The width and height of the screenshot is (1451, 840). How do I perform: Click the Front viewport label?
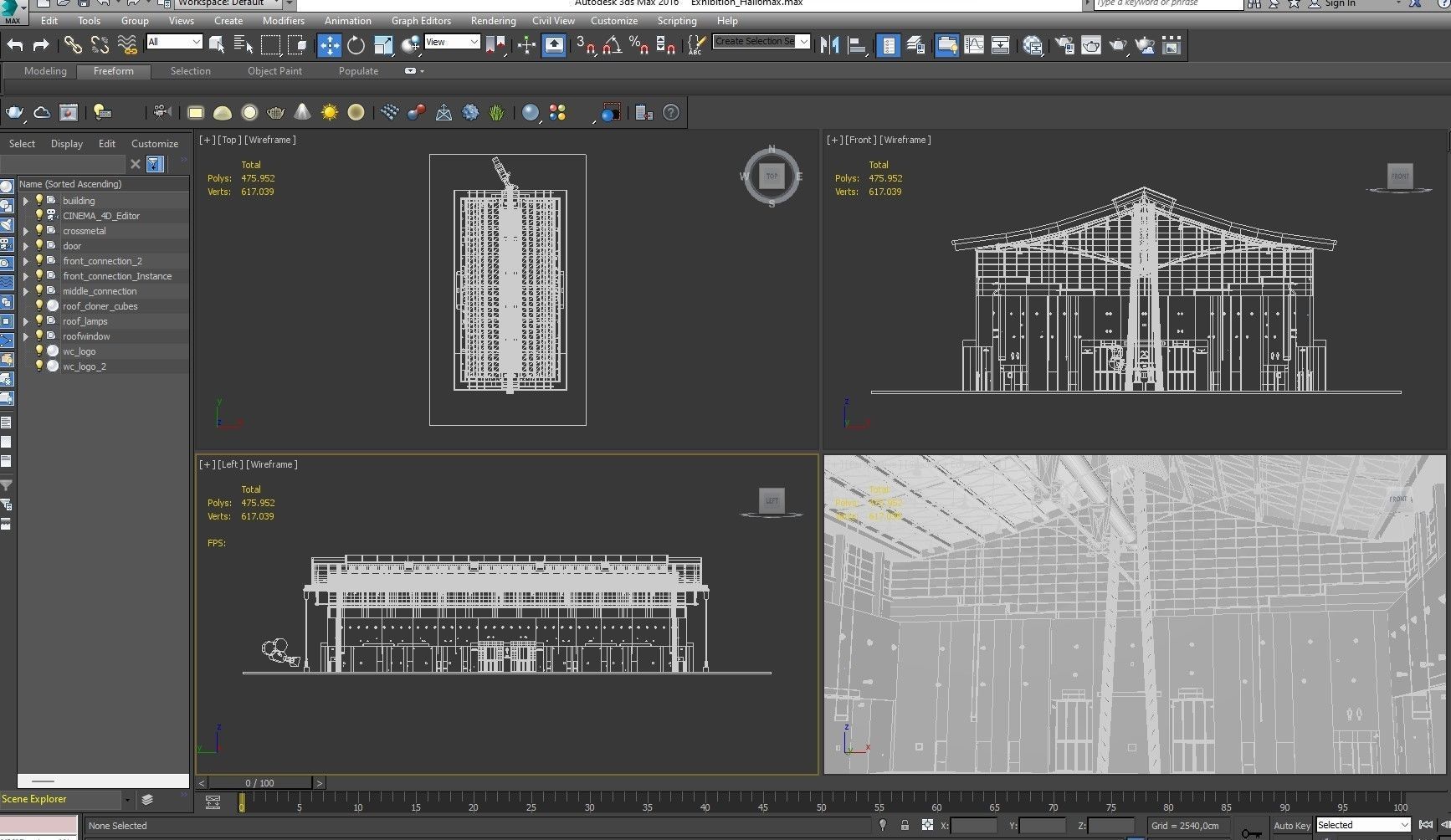(860, 140)
